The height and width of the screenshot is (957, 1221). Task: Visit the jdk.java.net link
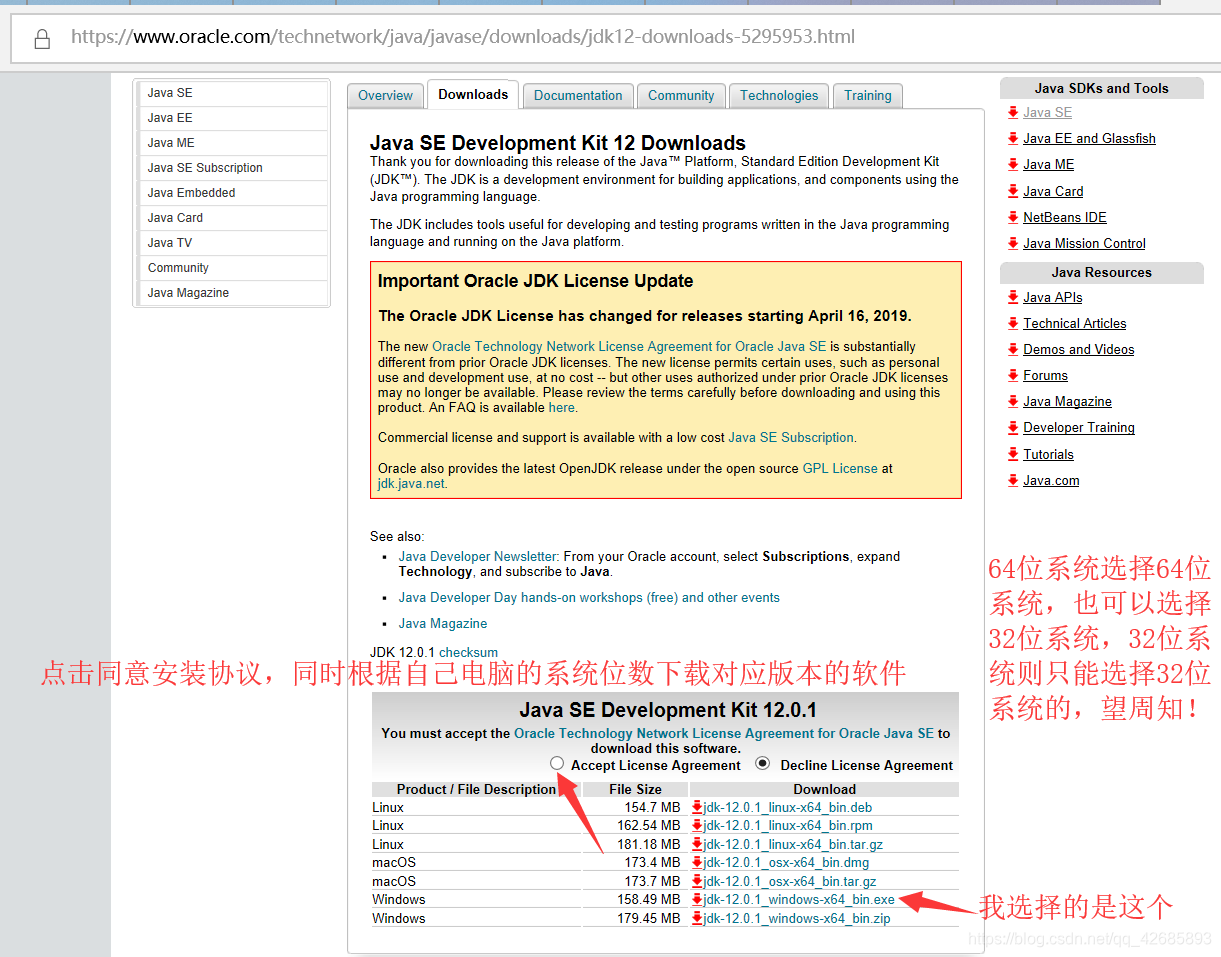[x=411, y=484]
